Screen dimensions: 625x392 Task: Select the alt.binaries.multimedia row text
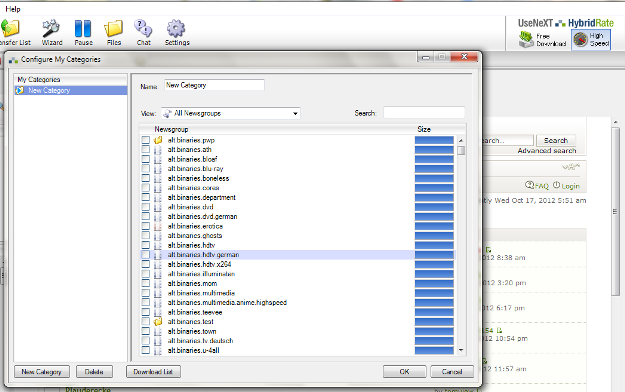coord(201,293)
